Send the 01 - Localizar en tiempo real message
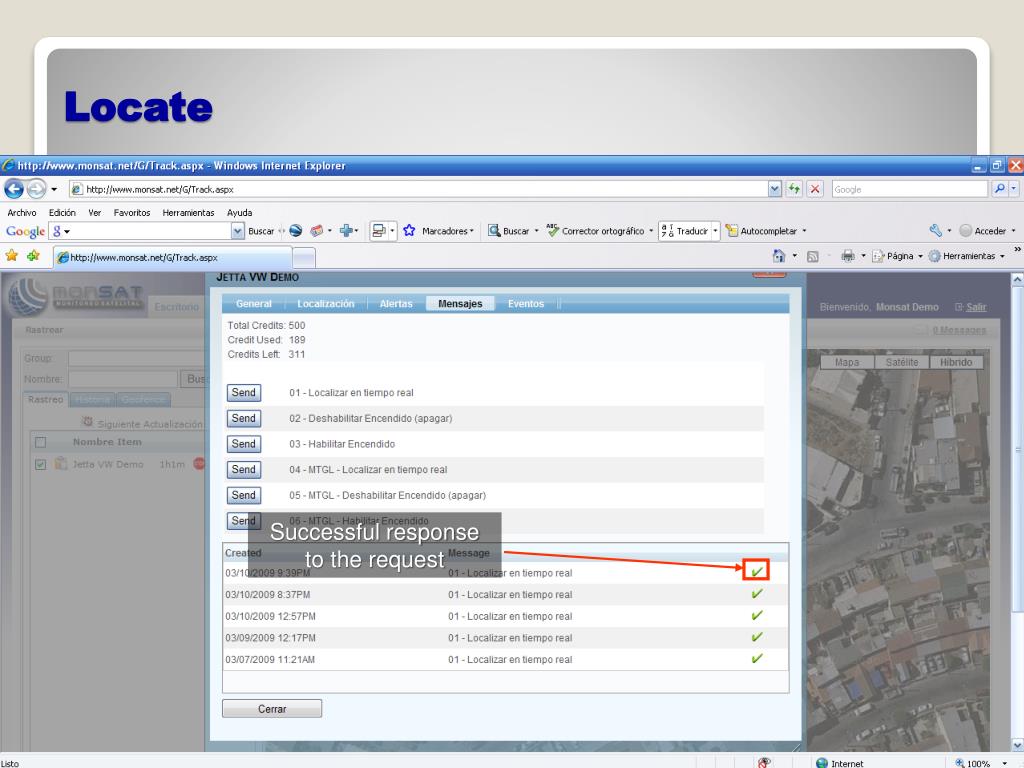 coord(244,392)
